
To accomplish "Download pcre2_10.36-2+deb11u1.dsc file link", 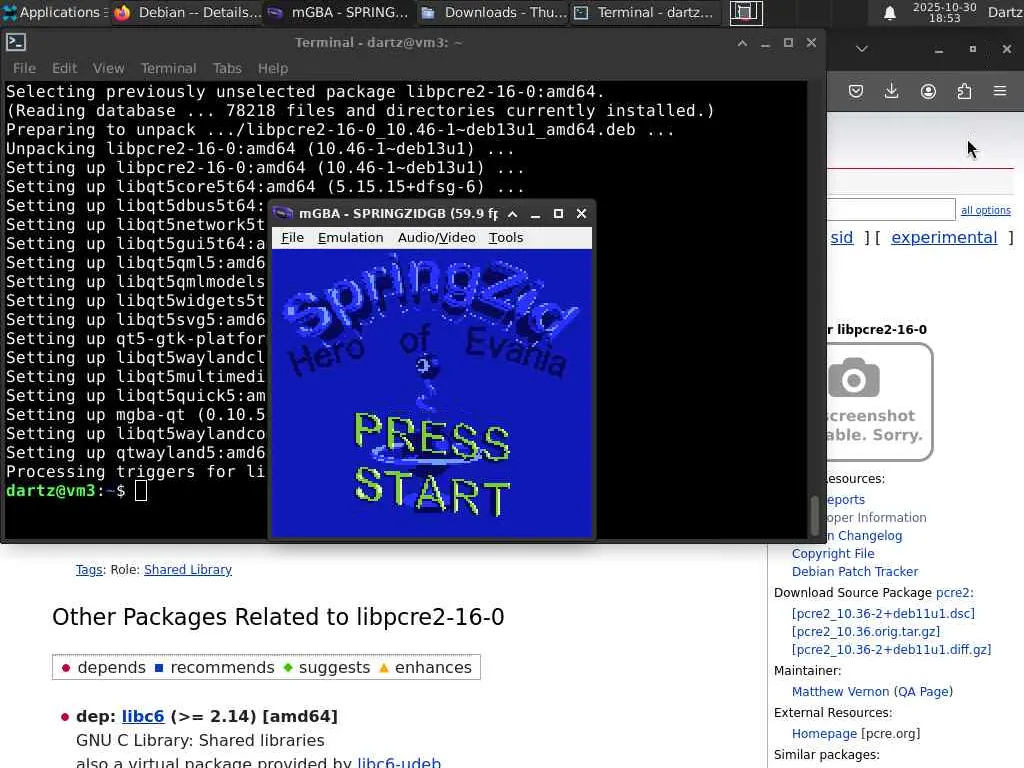I will (x=883, y=614).
